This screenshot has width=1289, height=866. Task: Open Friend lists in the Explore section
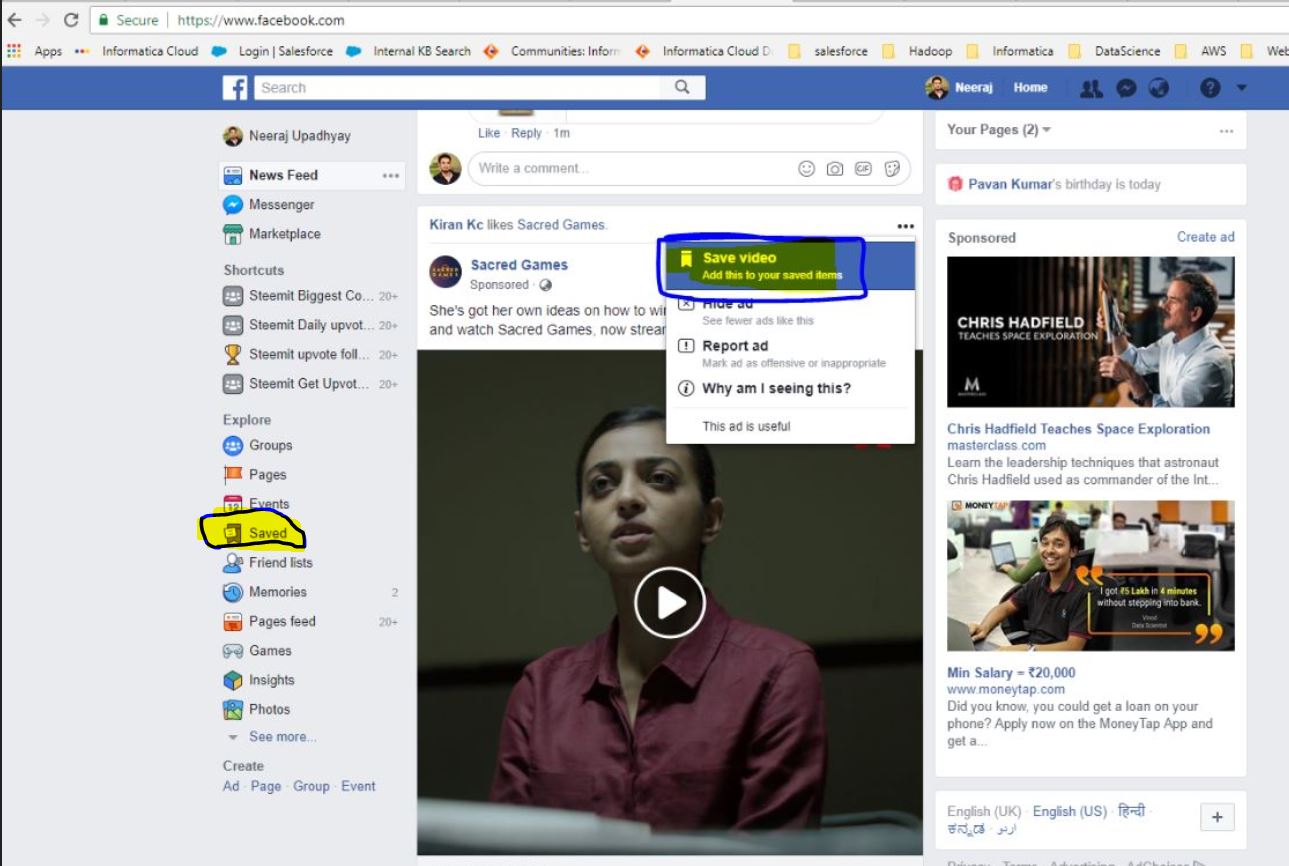coord(268,563)
